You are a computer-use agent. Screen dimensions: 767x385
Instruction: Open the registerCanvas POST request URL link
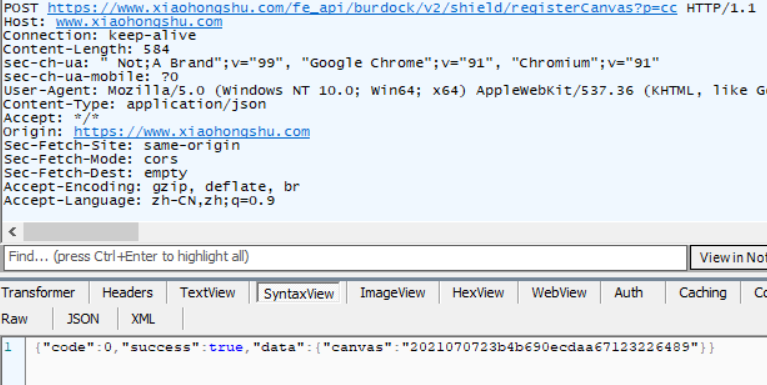tap(362, 8)
